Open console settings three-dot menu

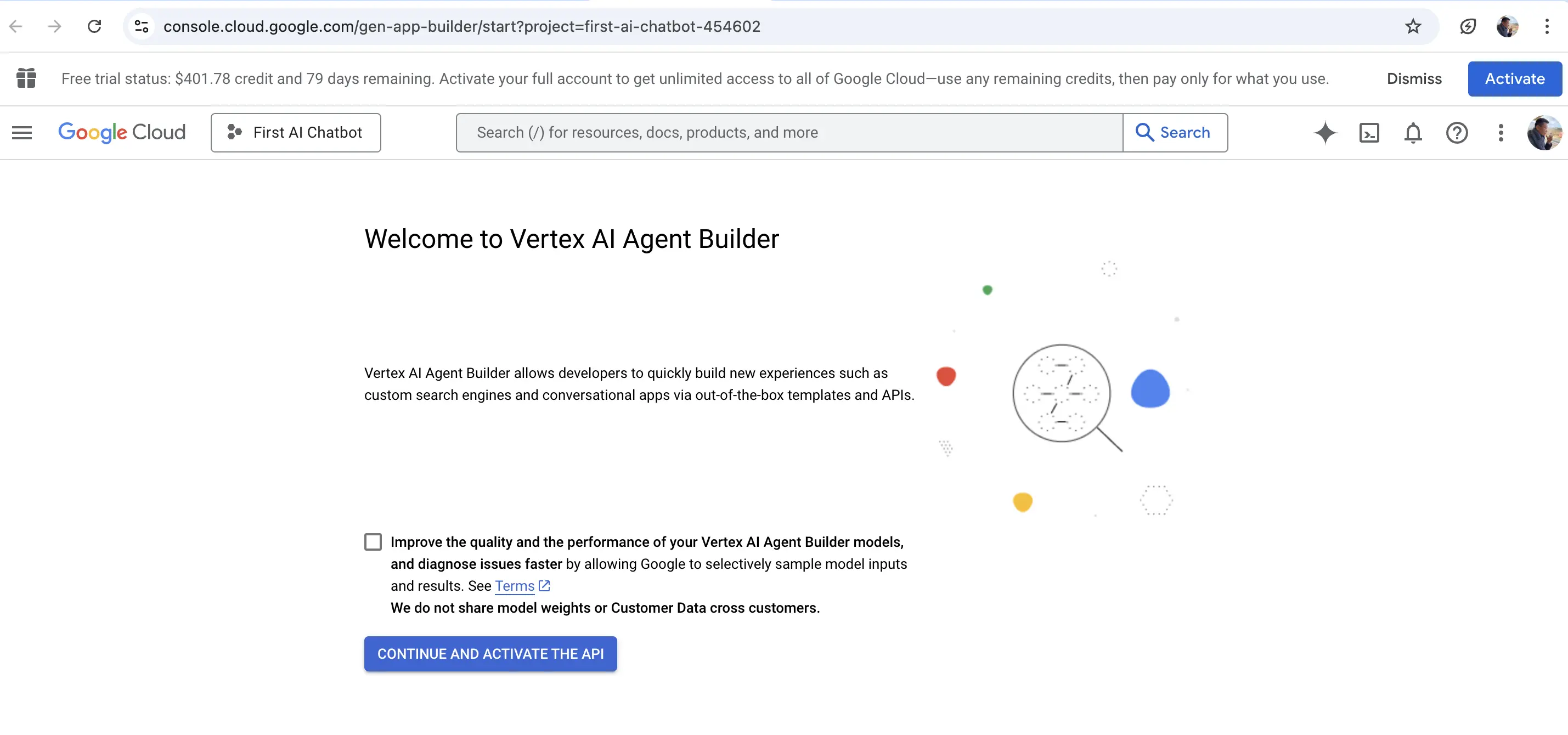coord(1501,133)
